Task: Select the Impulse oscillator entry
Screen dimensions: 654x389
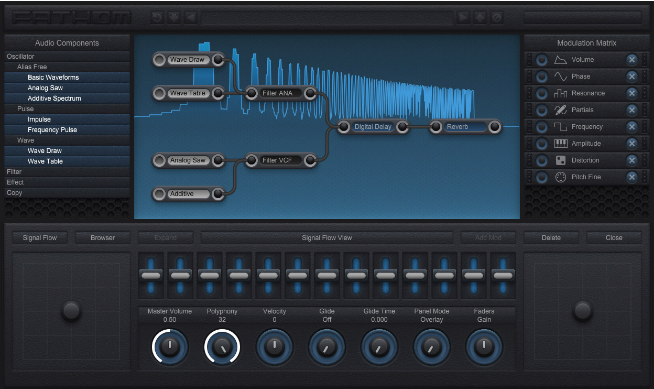Action: 67,119
